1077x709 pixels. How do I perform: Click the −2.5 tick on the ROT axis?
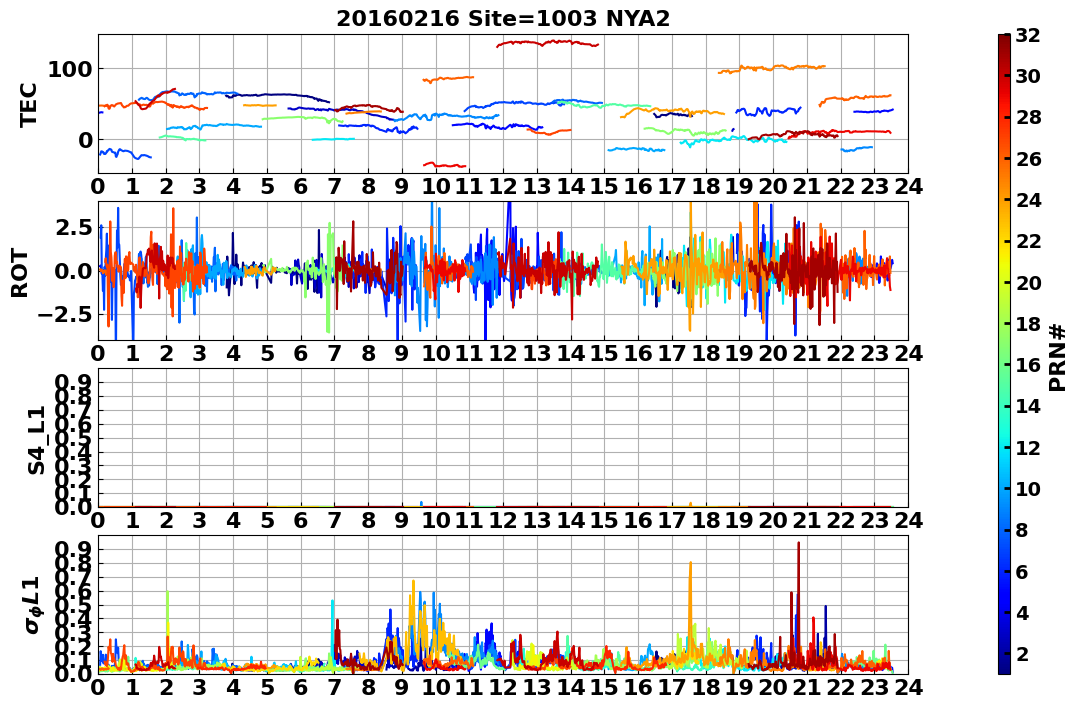tap(66, 315)
